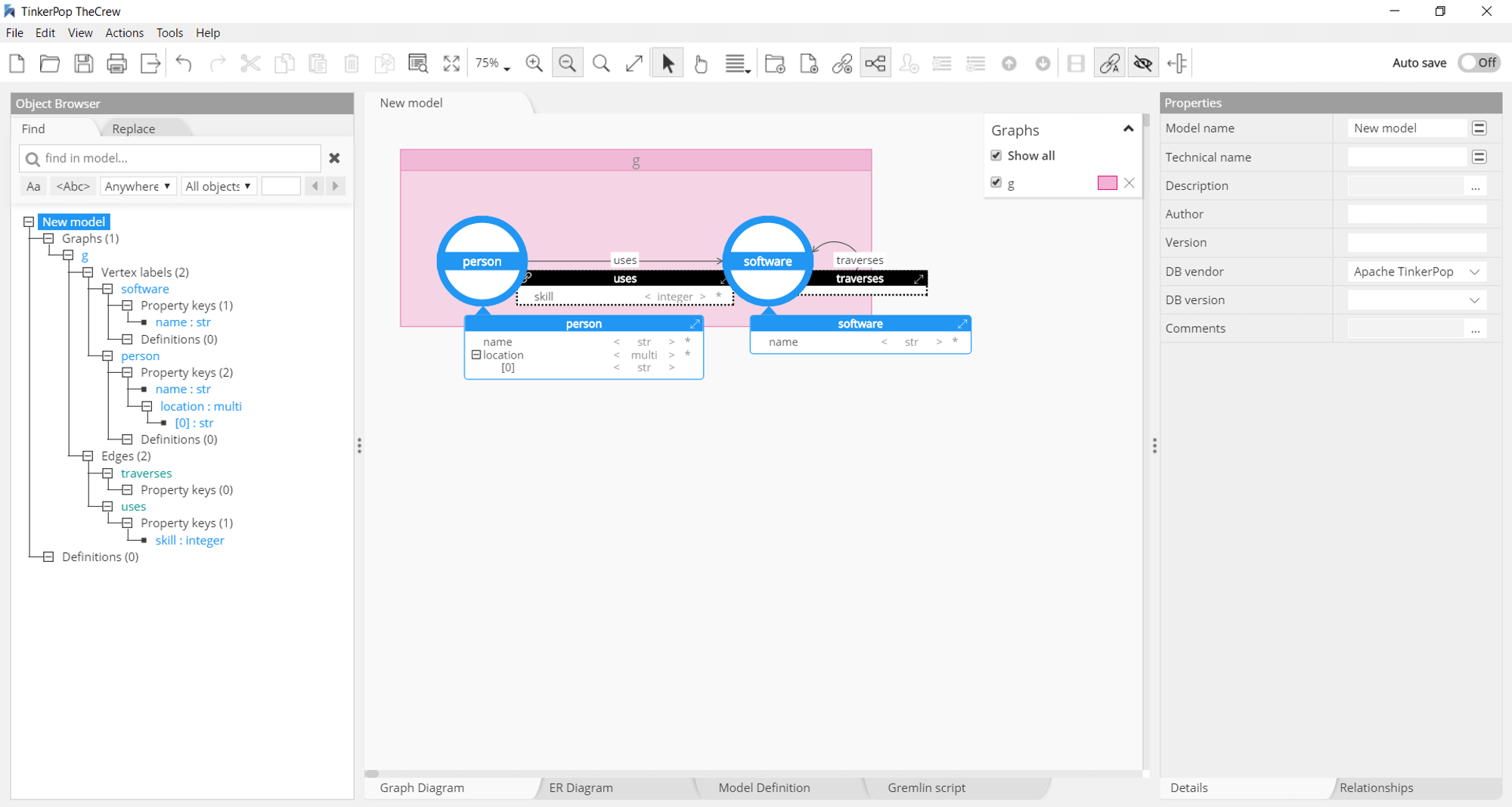
Task: Open the Model Definition tab
Action: 764,787
